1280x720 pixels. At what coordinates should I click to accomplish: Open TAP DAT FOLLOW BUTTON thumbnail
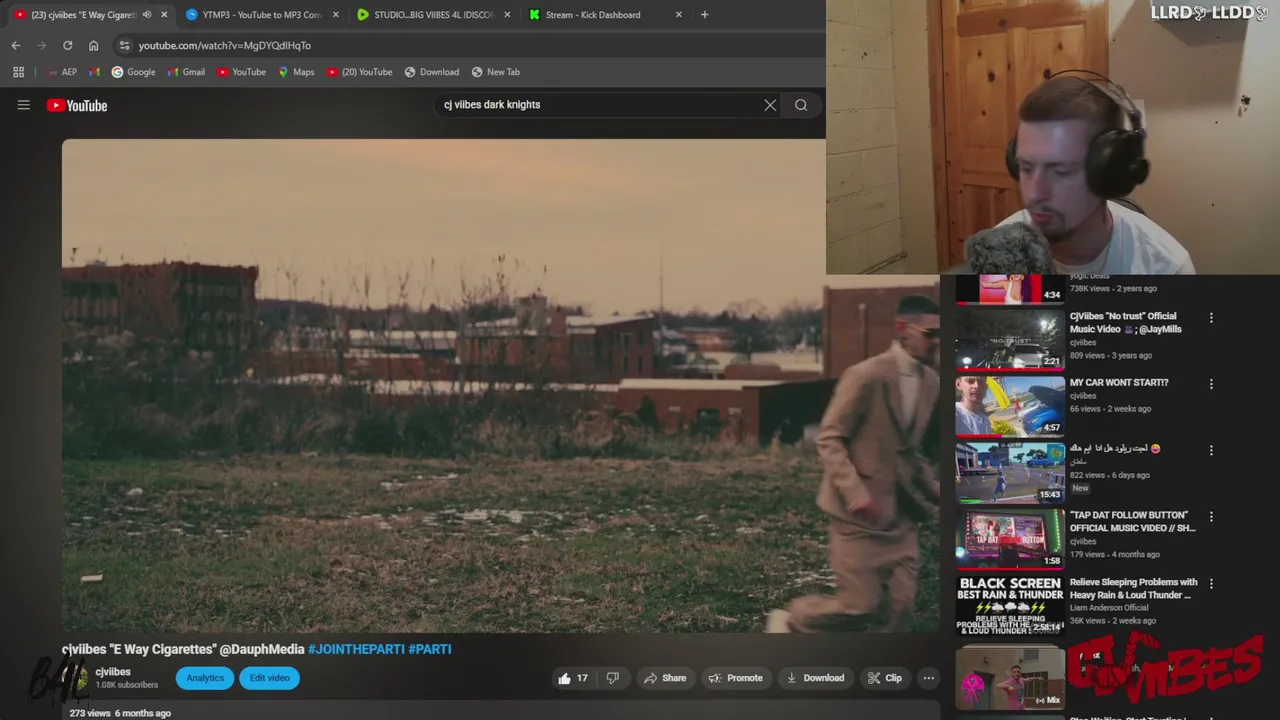coord(1010,538)
